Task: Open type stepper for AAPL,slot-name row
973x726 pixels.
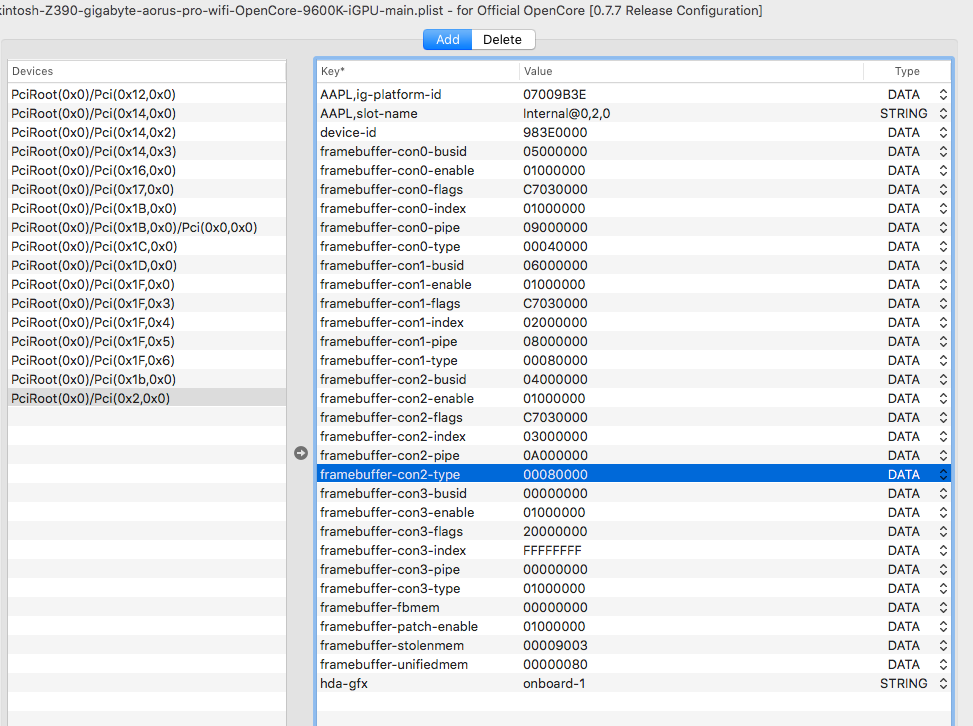Action: click(943, 114)
